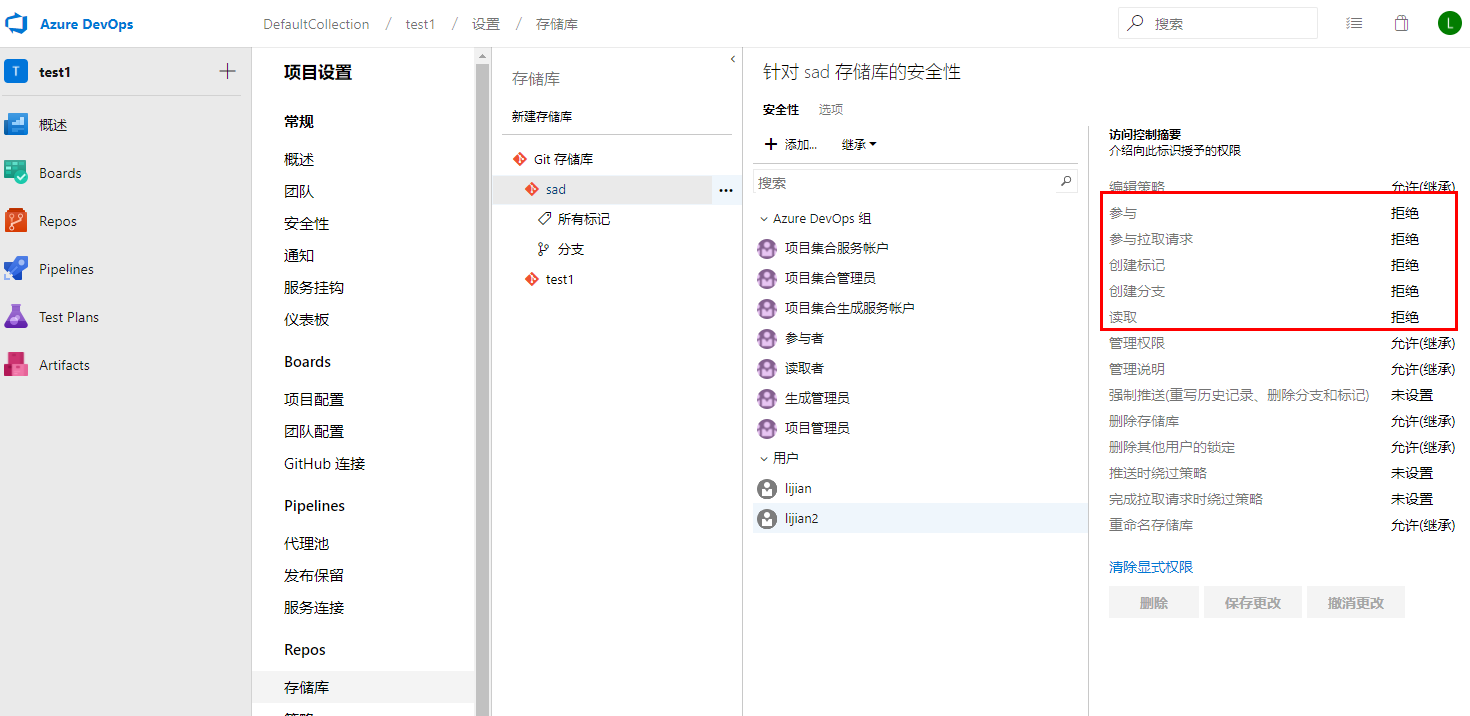
Task: Open the Repos hub icon
Action: coord(16,221)
